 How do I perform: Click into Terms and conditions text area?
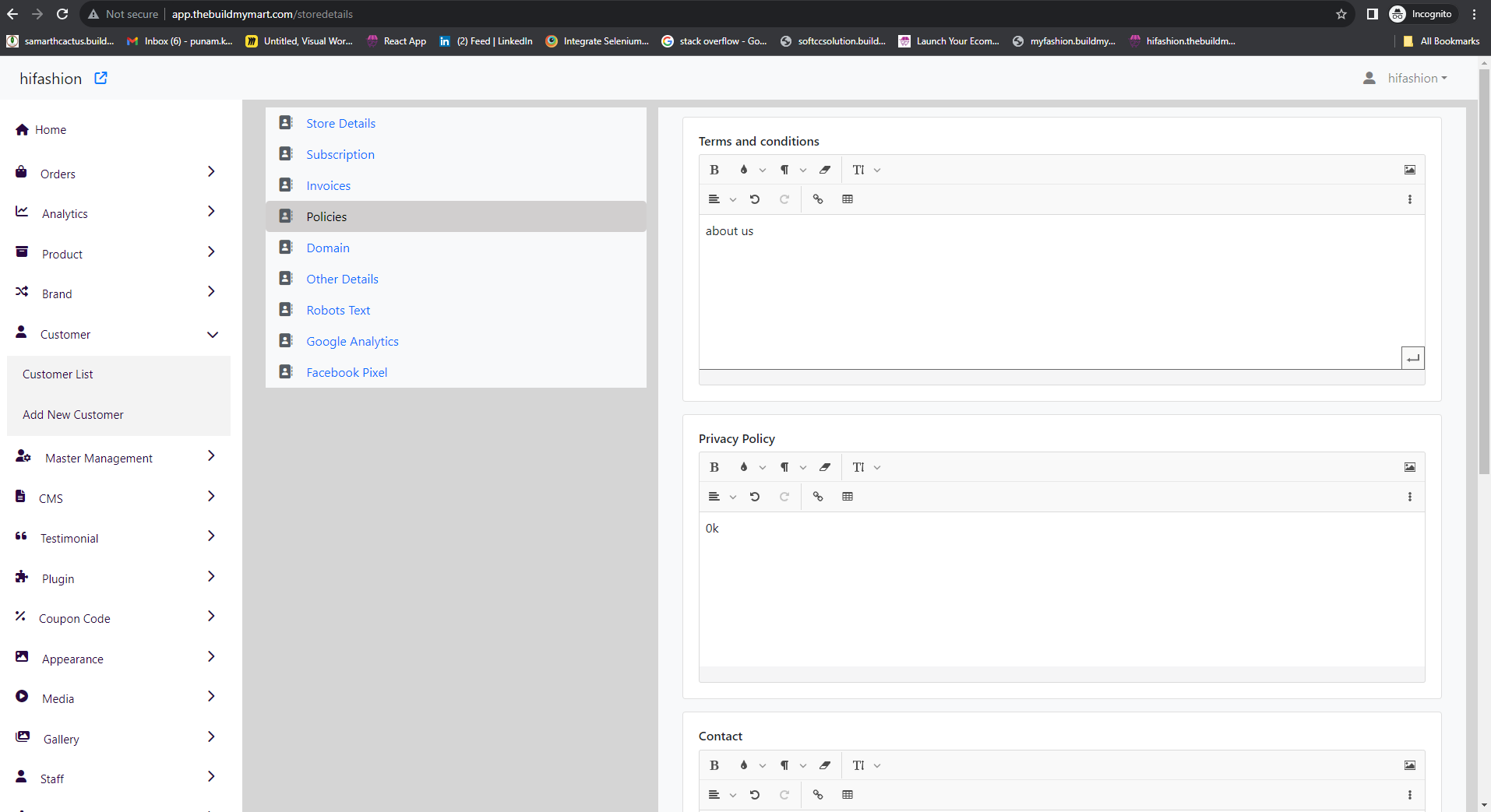click(x=1061, y=292)
